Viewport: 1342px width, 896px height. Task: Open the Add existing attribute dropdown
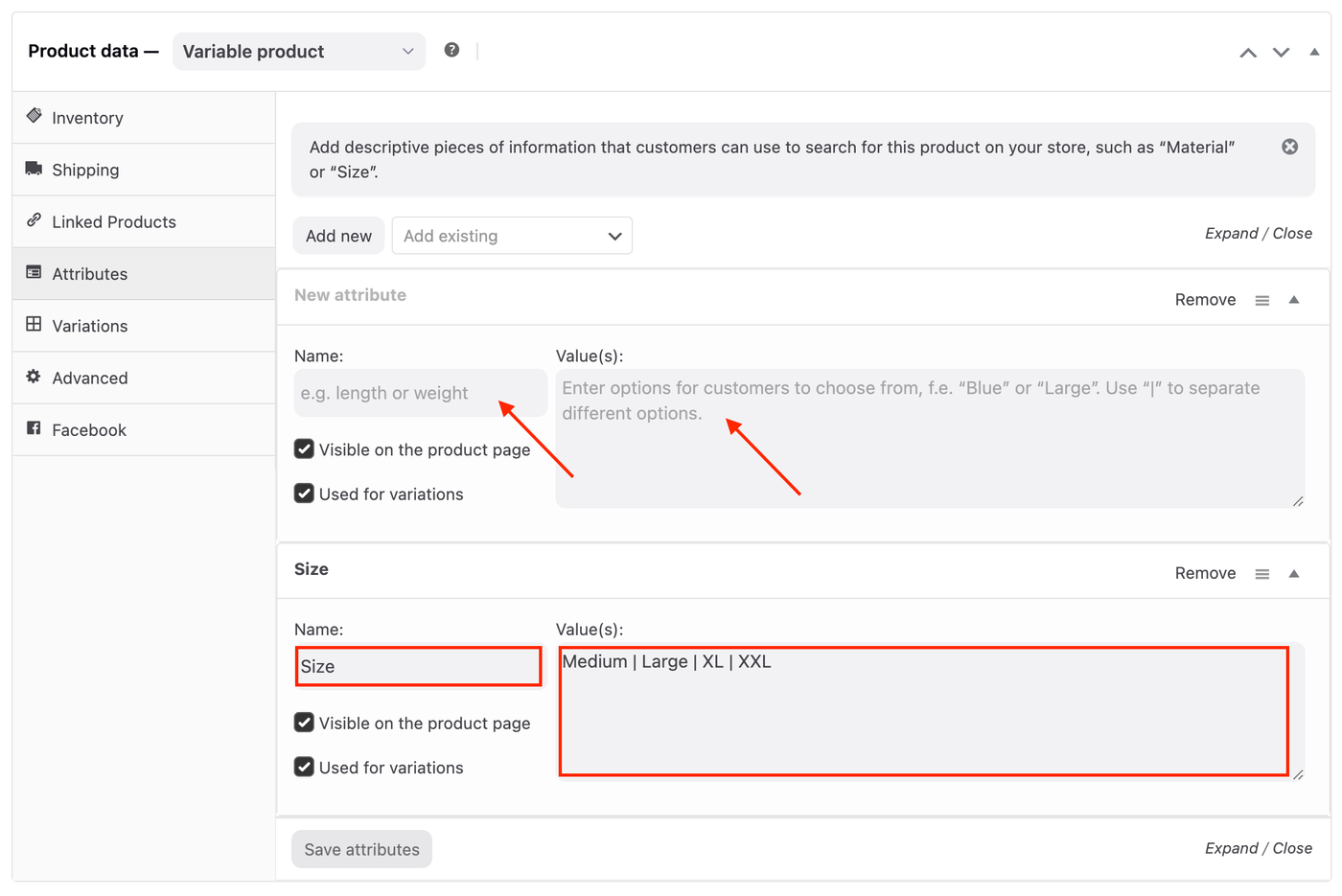(x=512, y=236)
